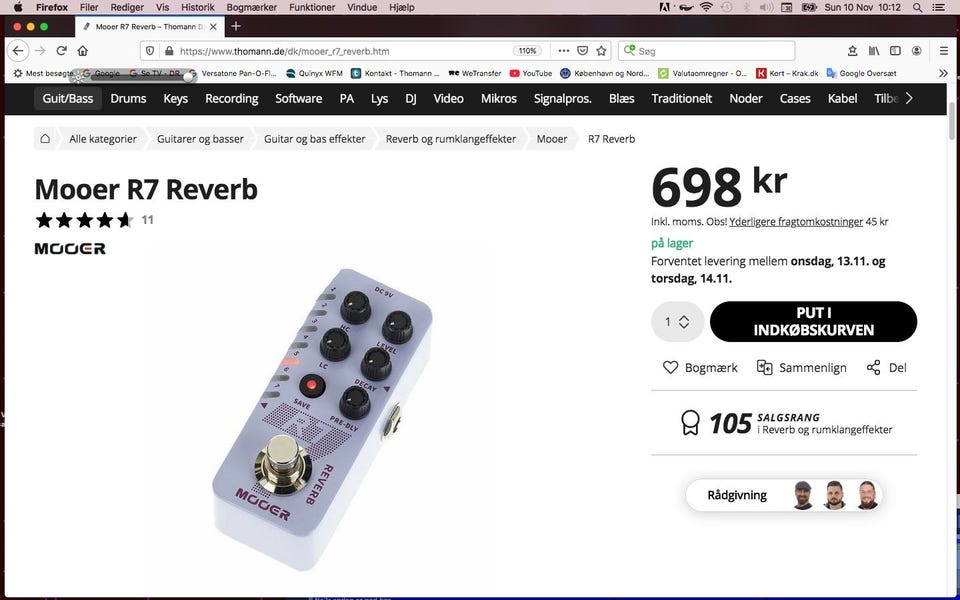Viewport: 960px width, 600px height.
Task: Open page actions three-dot menu
Action: coord(563,51)
